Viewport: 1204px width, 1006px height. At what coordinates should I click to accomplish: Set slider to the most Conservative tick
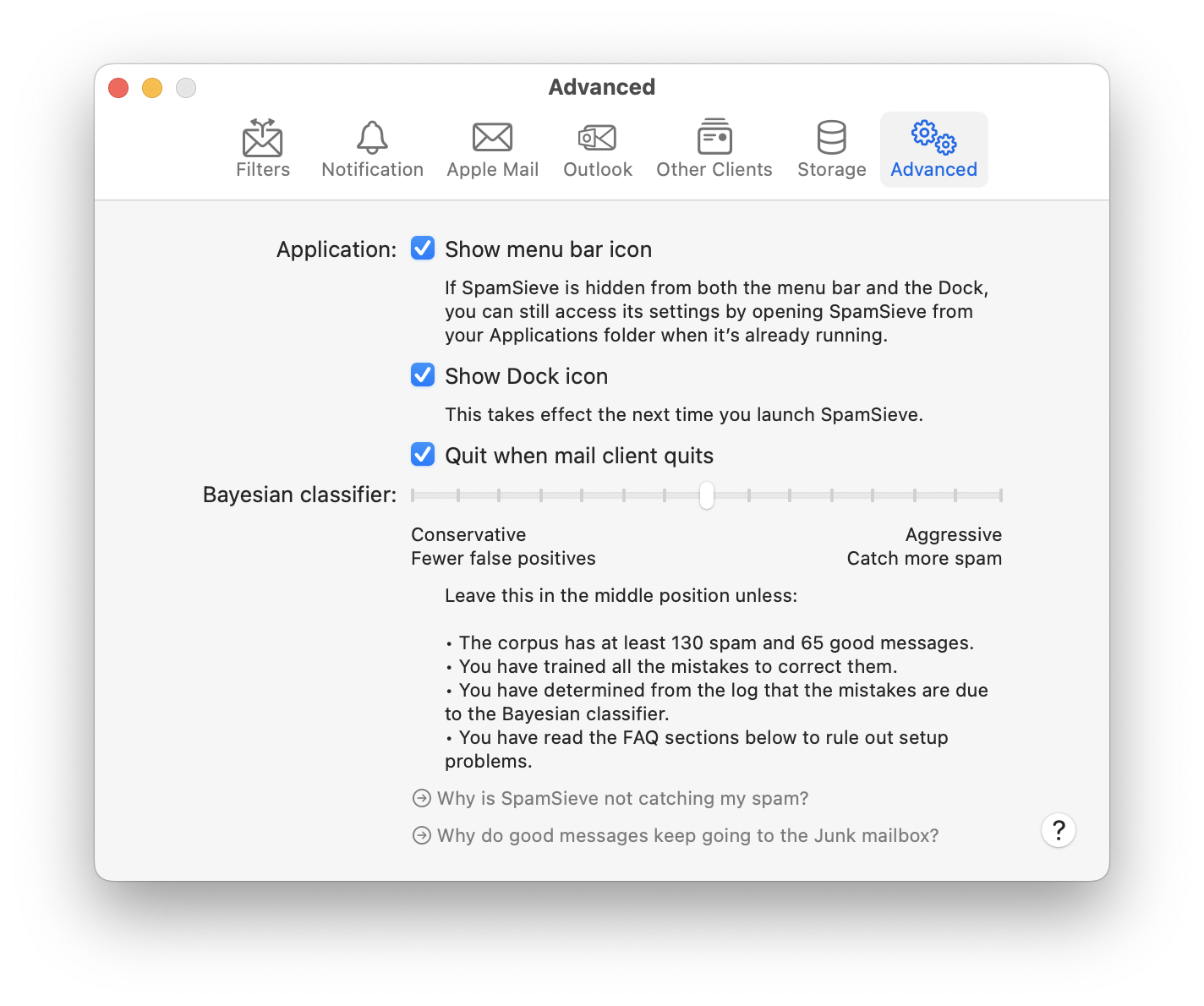(x=413, y=495)
